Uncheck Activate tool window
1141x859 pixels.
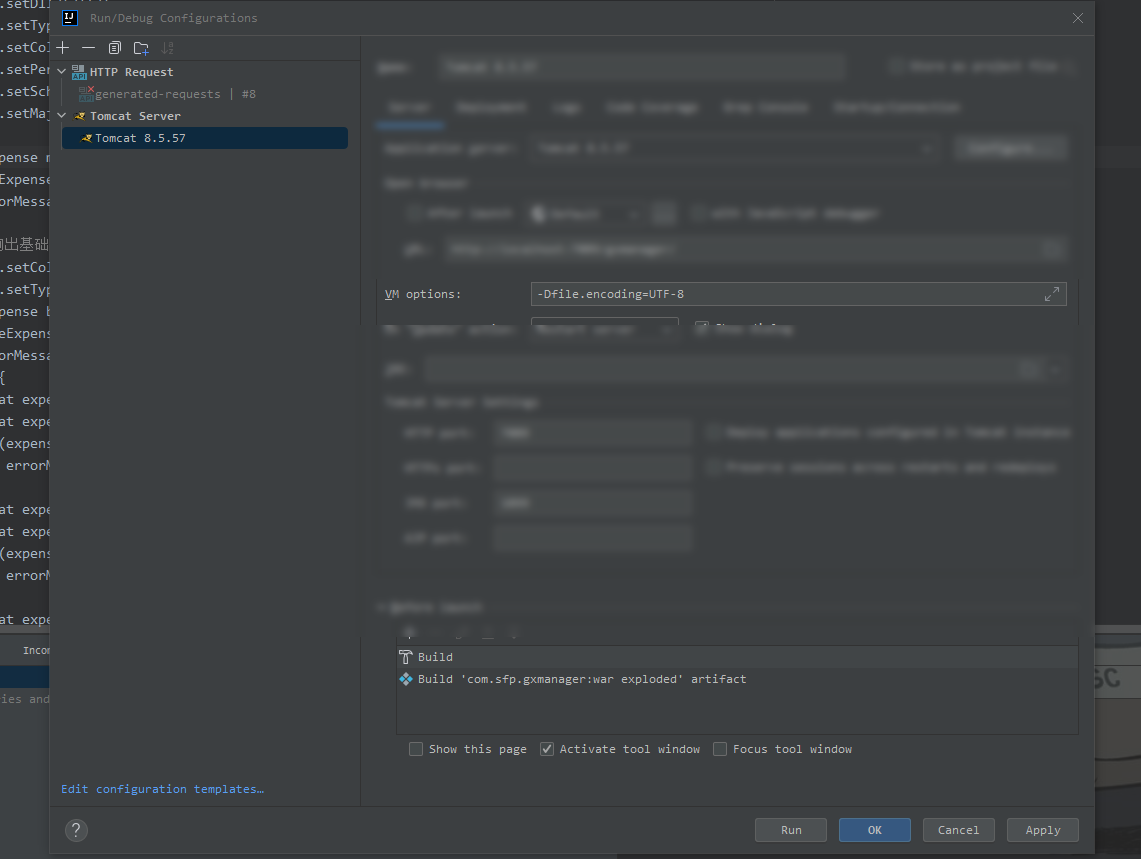click(547, 749)
